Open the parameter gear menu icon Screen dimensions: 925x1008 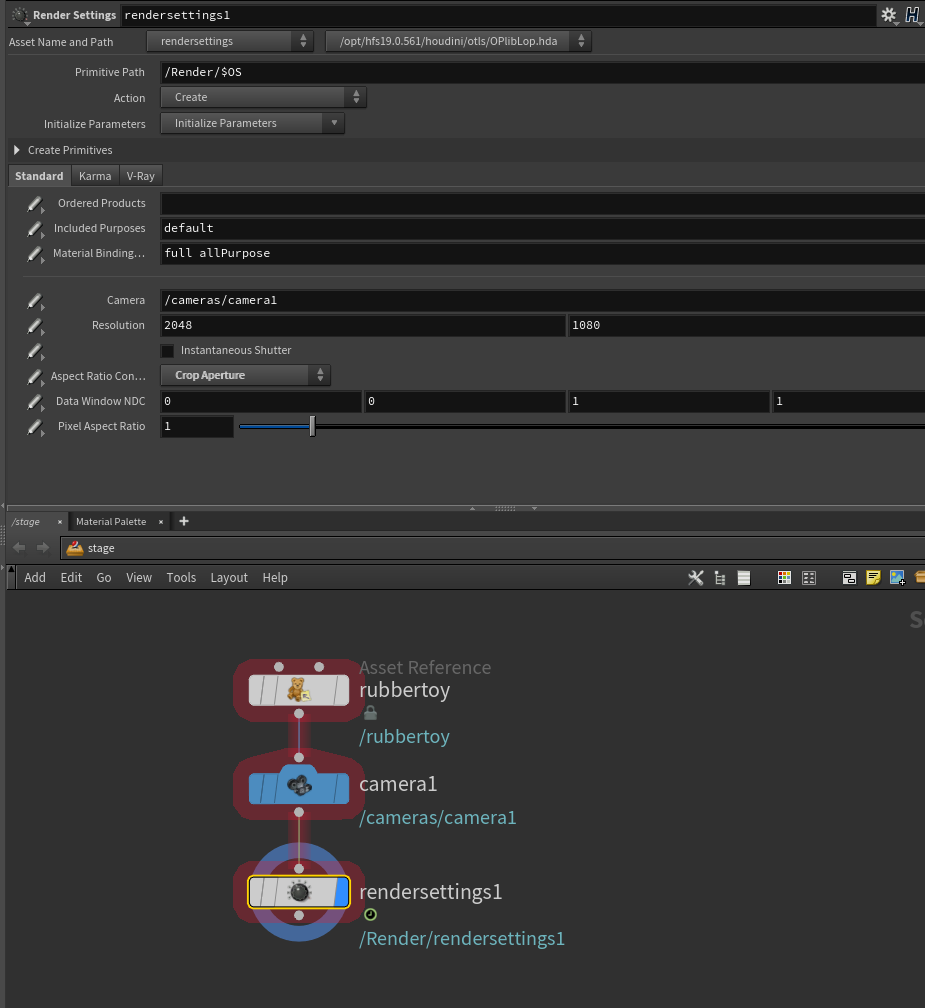889,15
